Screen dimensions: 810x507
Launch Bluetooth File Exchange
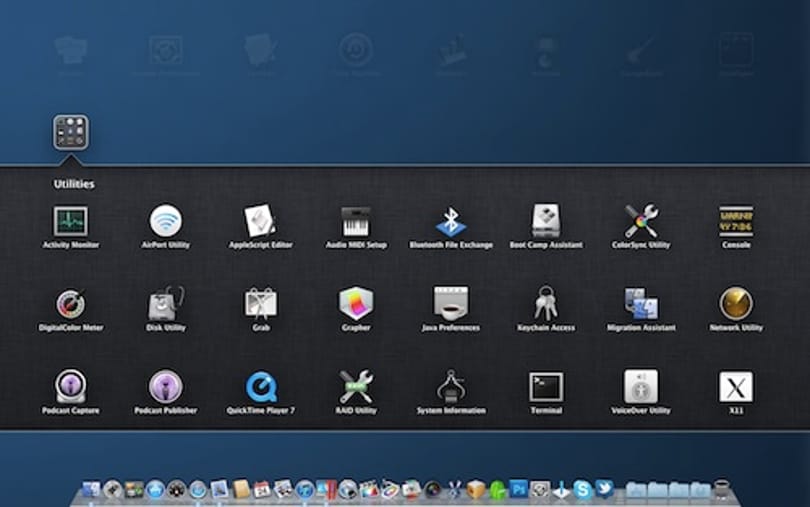pyautogui.click(x=450, y=221)
